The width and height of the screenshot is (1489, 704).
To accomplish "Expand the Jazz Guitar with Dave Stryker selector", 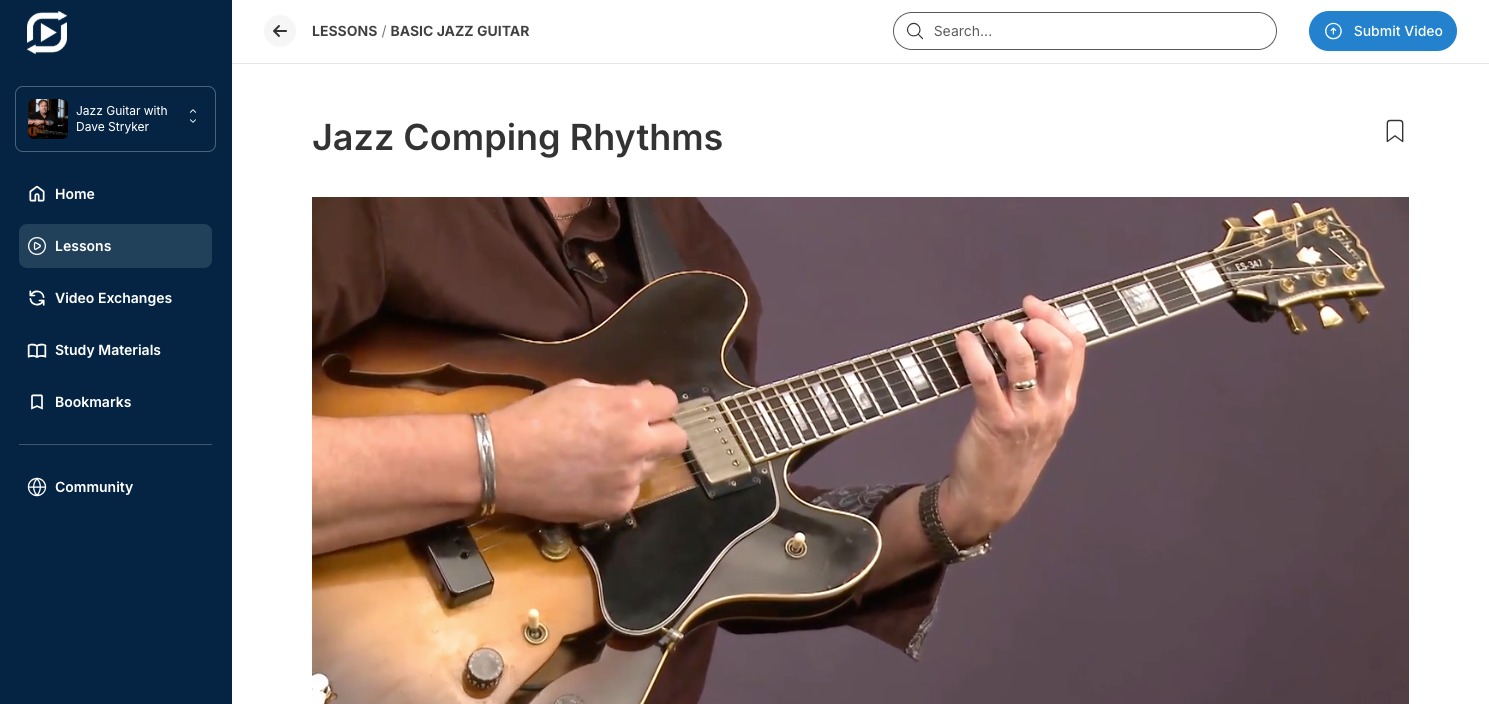I will [115, 119].
